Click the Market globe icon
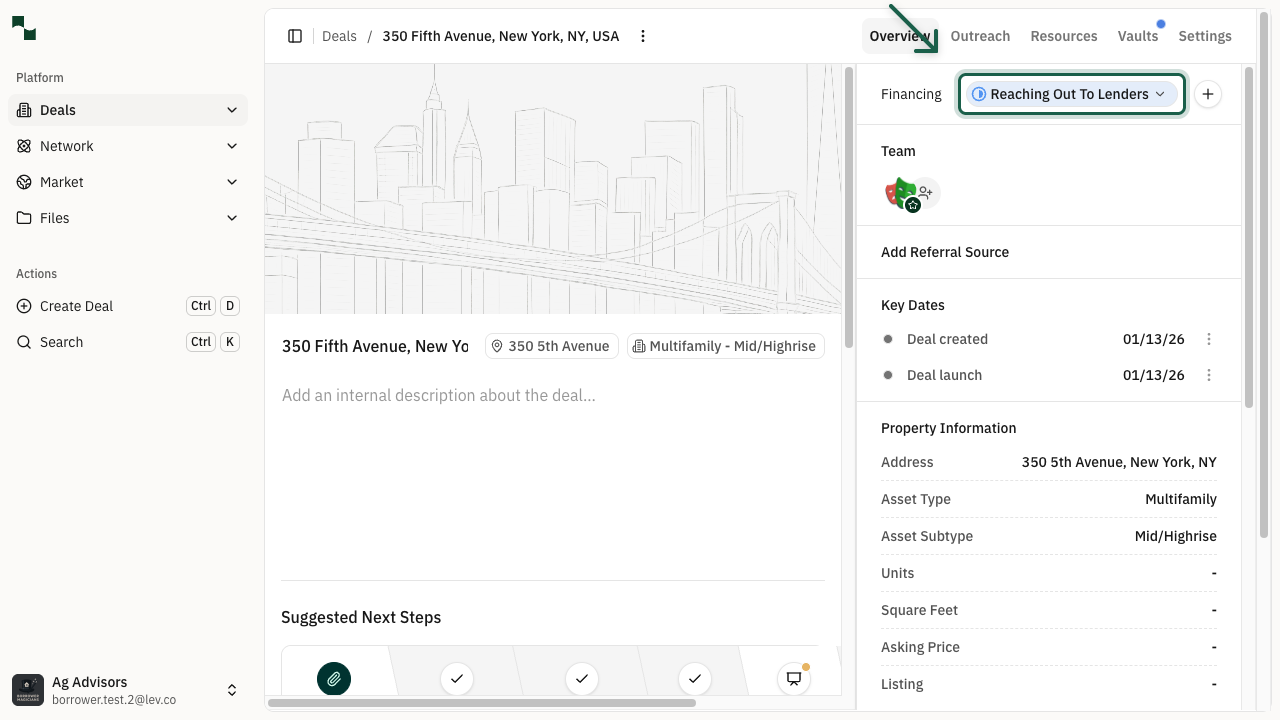 click(x=22, y=182)
